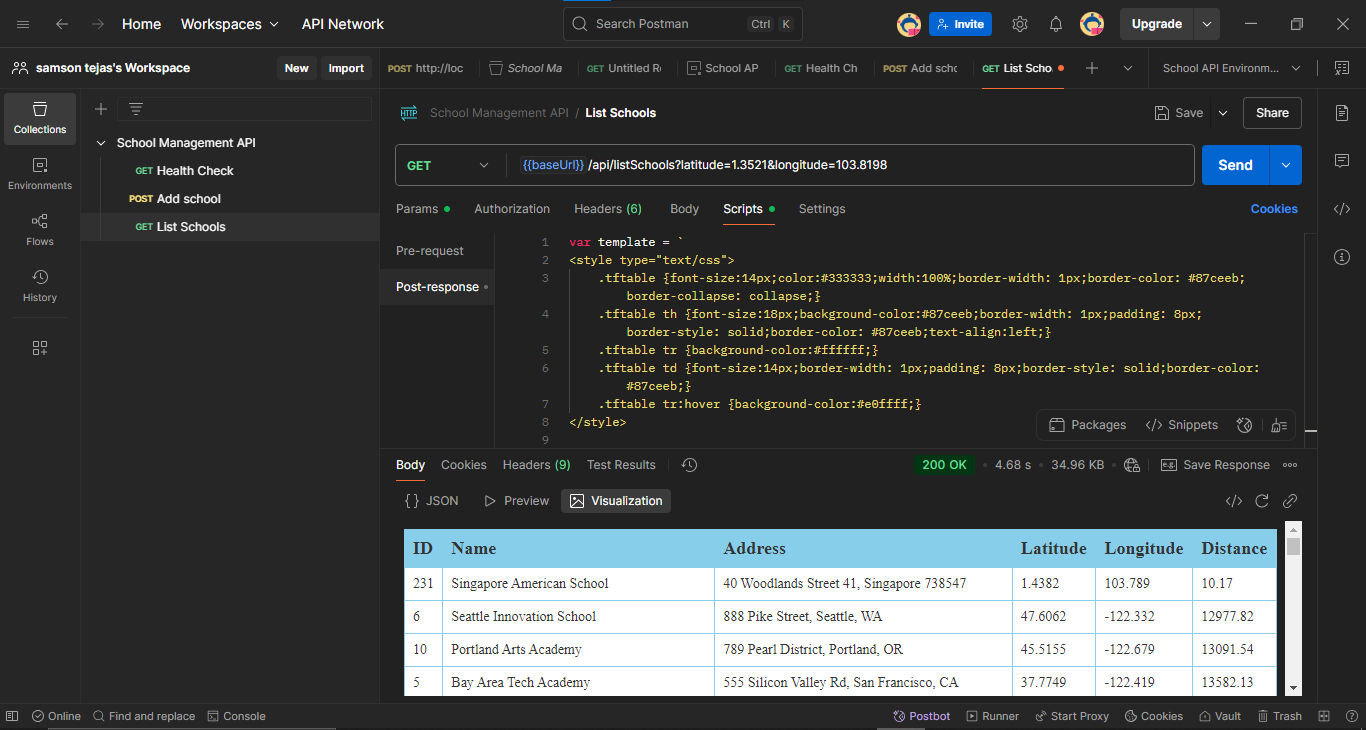Open the Save options dropdown arrow
1366x730 pixels.
[x=1223, y=113]
